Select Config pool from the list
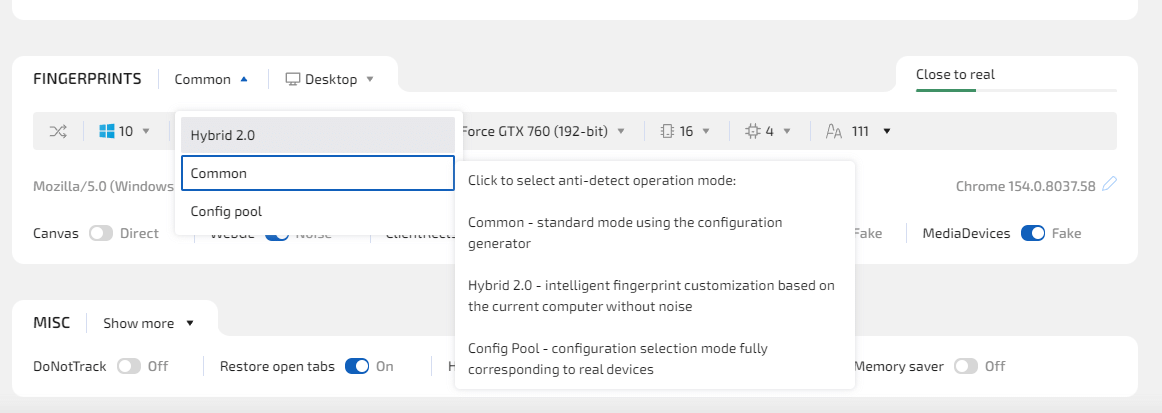This screenshot has width=1162, height=413. tap(318, 211)
